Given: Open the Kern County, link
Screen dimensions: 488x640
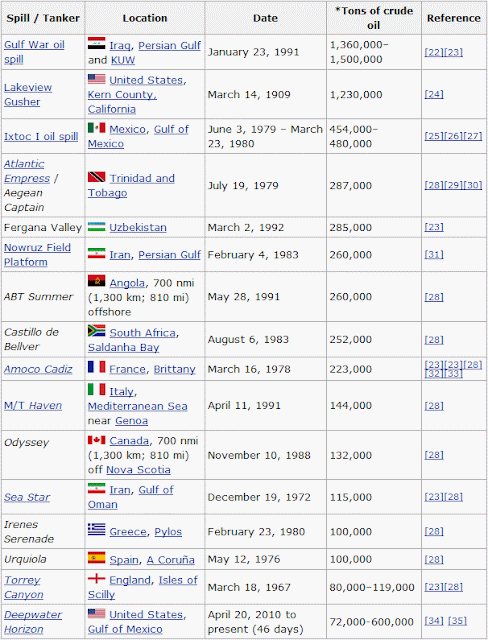Looking at the screenshot, I should point(122,95).
